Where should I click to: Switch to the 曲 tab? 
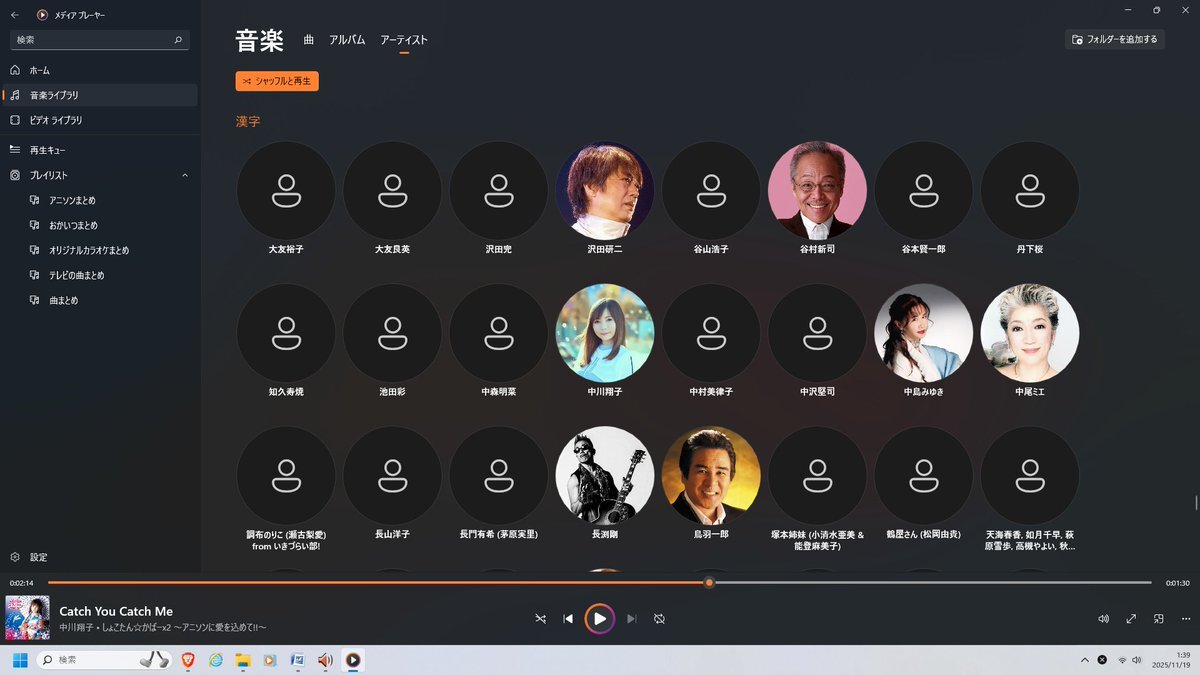pyautogui.click(x=309, y=40)
